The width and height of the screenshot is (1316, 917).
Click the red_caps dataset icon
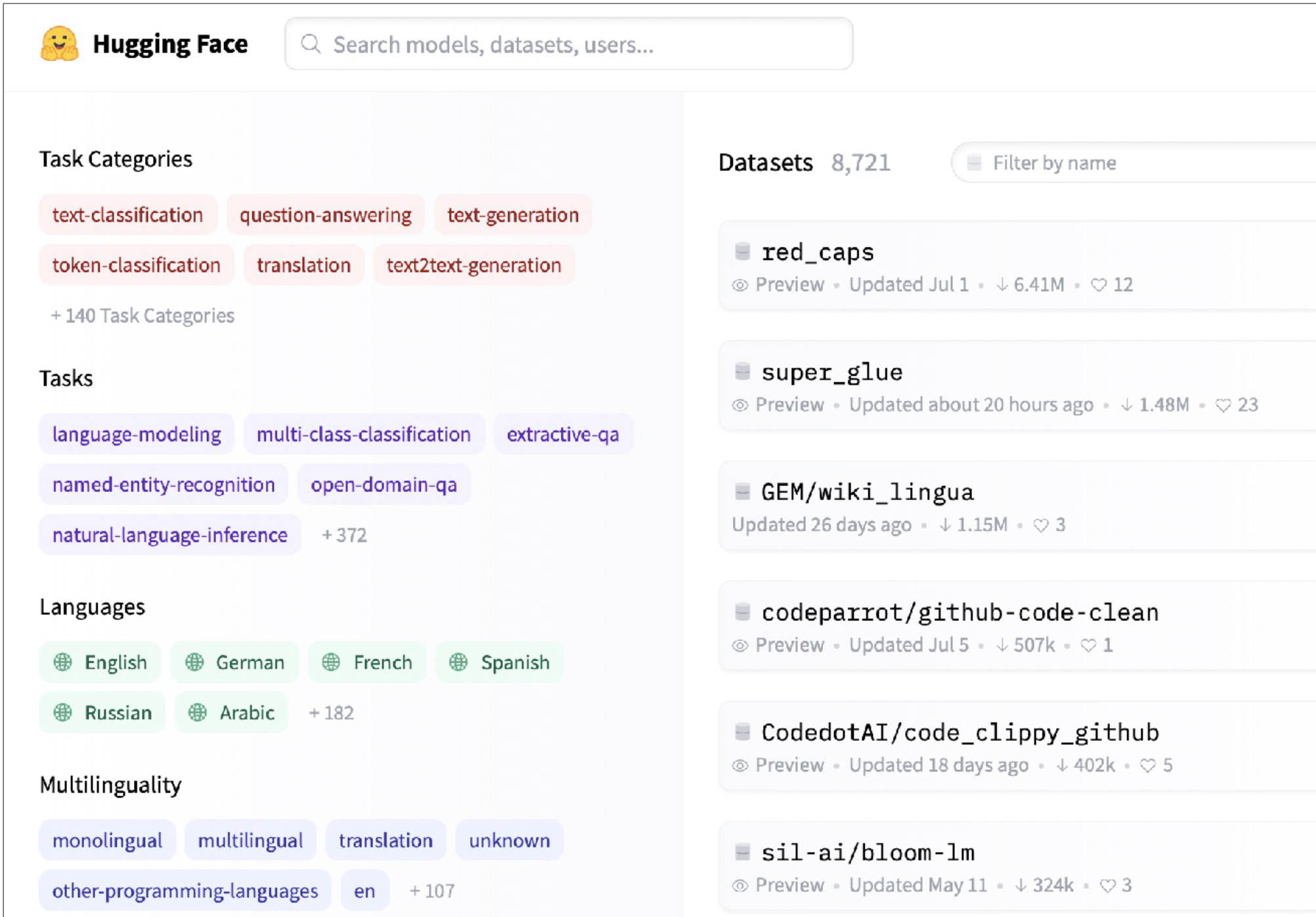click(x=743, y=251)
